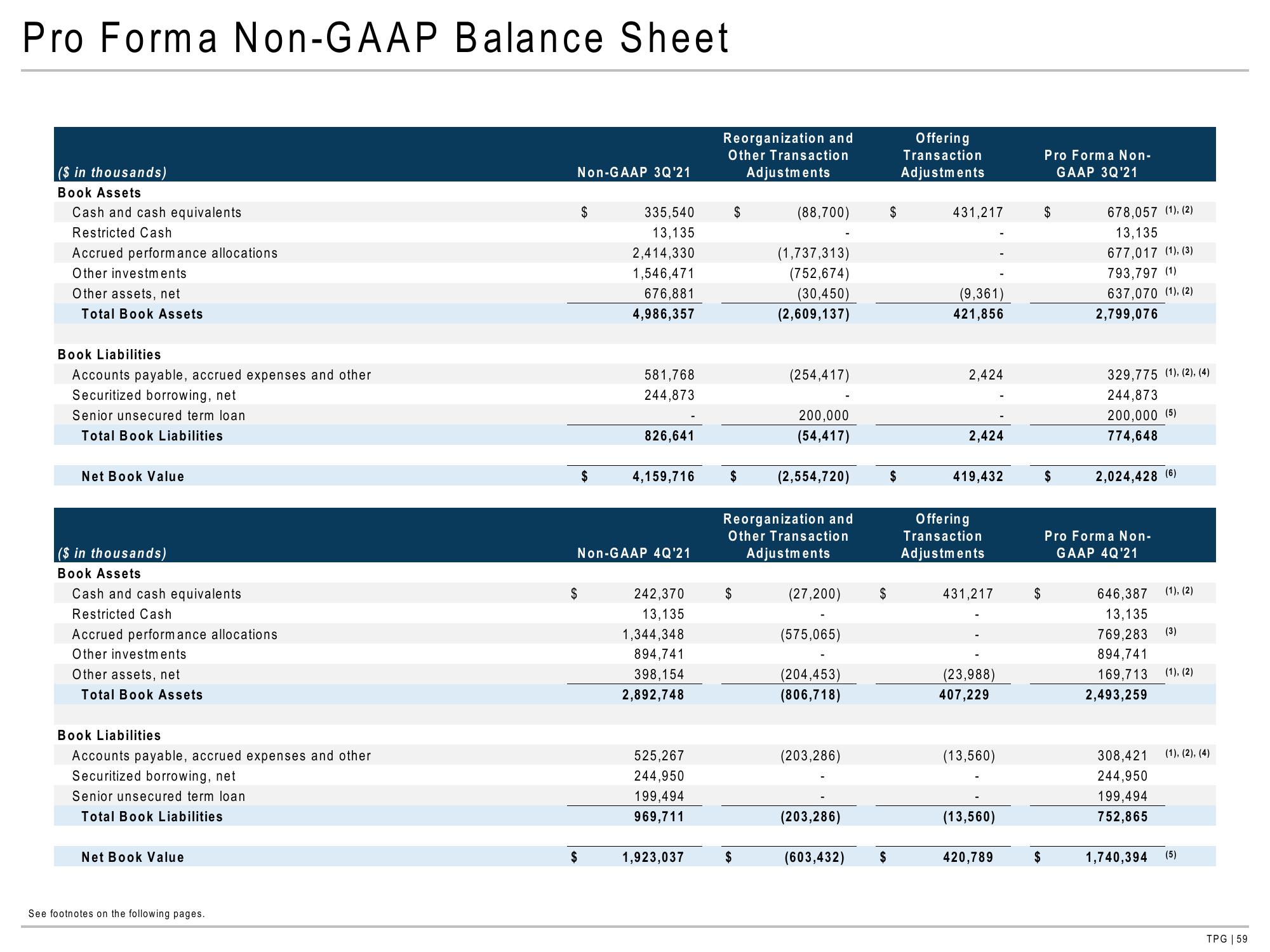1270x952 pixels.
Task: Click the 'Pro Forma Non-GAAP 4Q'21' column header
Action: [x=1098, y=545]
